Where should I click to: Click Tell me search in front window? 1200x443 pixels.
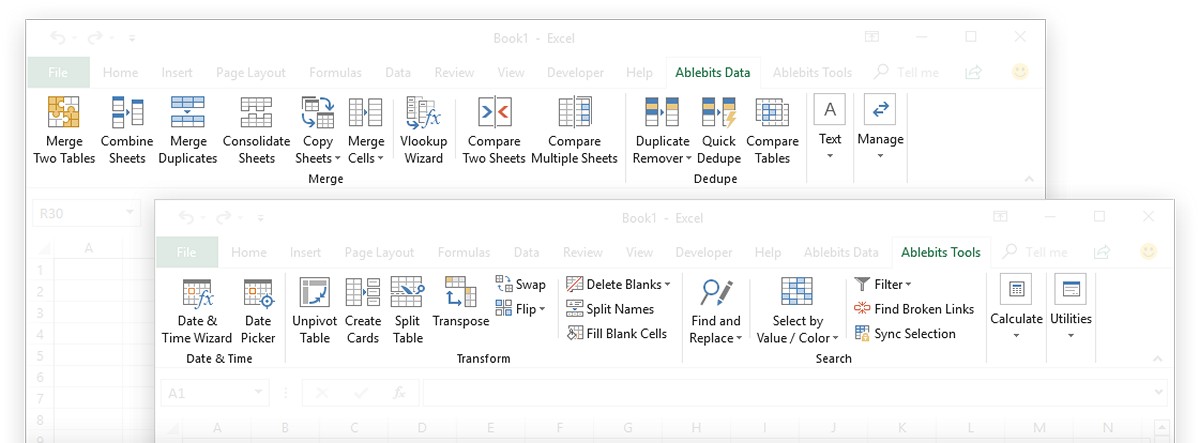click(1035, 252)
